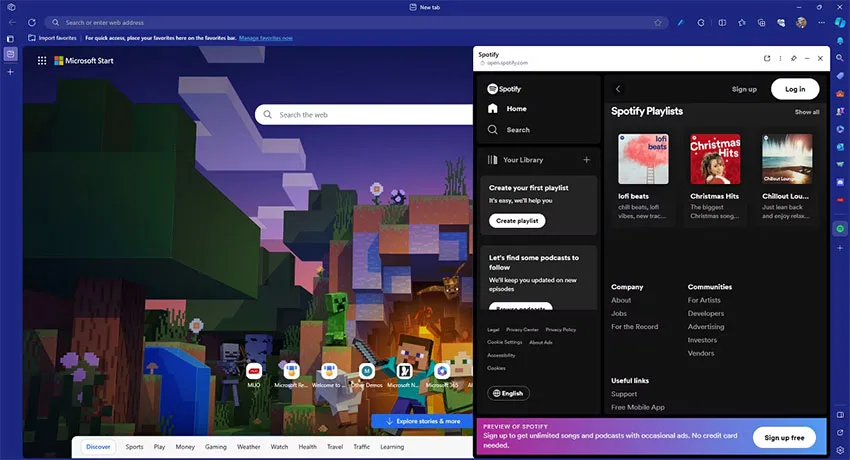The width and height of the screenshot is (850, 460).
Task: Open Spotify panel more options menu
Action: tap(780, 58)
